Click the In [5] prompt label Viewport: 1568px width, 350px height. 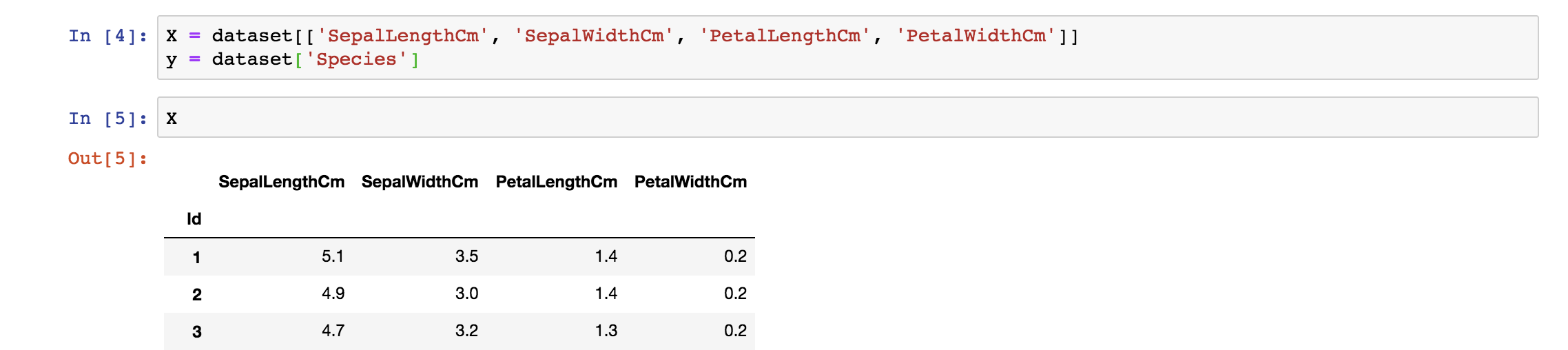pyautogui.click(x=108, y=119)
